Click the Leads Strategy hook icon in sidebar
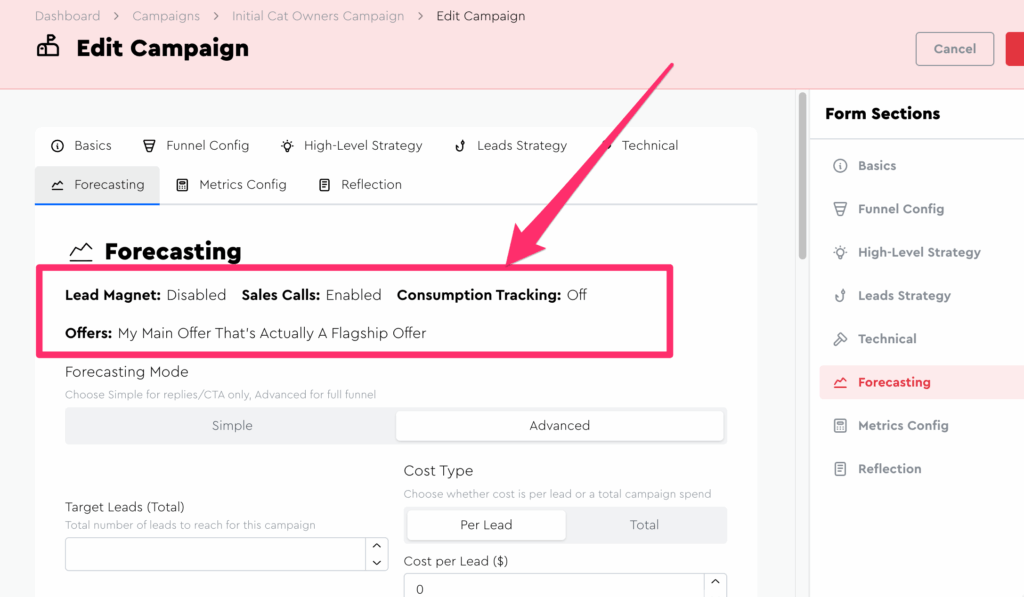1024x597 pixels. [840, 296]
